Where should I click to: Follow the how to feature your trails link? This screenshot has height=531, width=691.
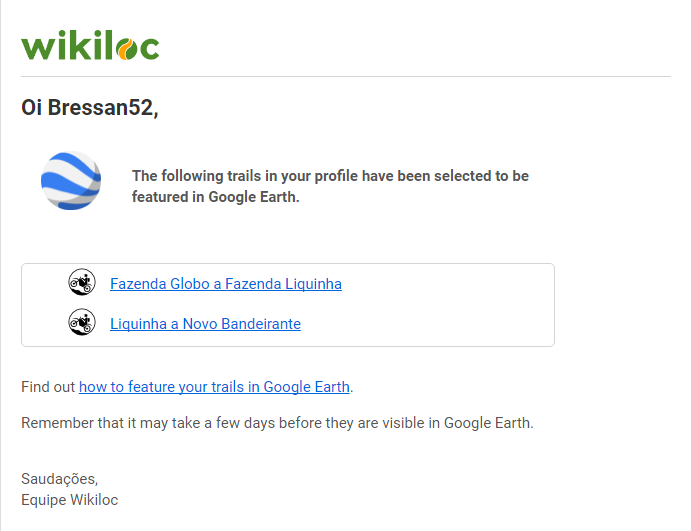tap(214, 387)
